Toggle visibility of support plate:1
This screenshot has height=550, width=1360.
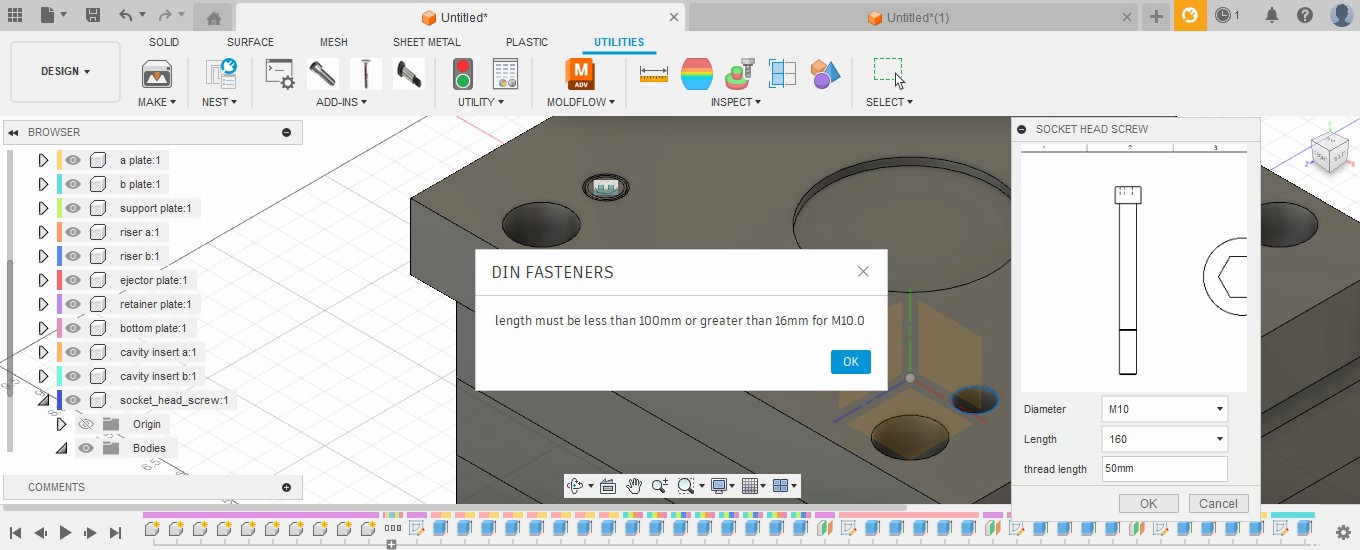point(73,208)
